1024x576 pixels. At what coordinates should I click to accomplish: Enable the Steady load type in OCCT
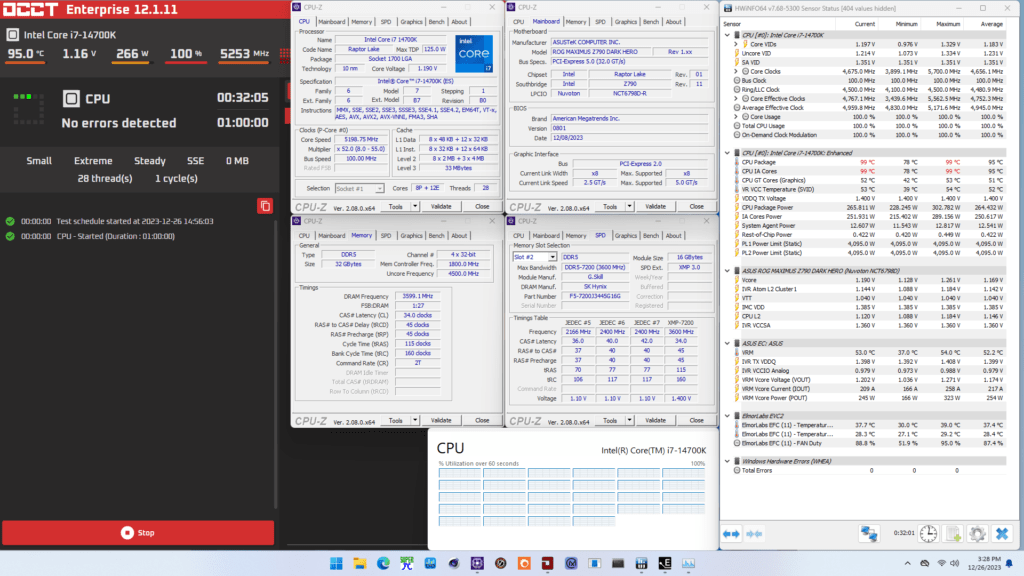click(x=149, y=160)
